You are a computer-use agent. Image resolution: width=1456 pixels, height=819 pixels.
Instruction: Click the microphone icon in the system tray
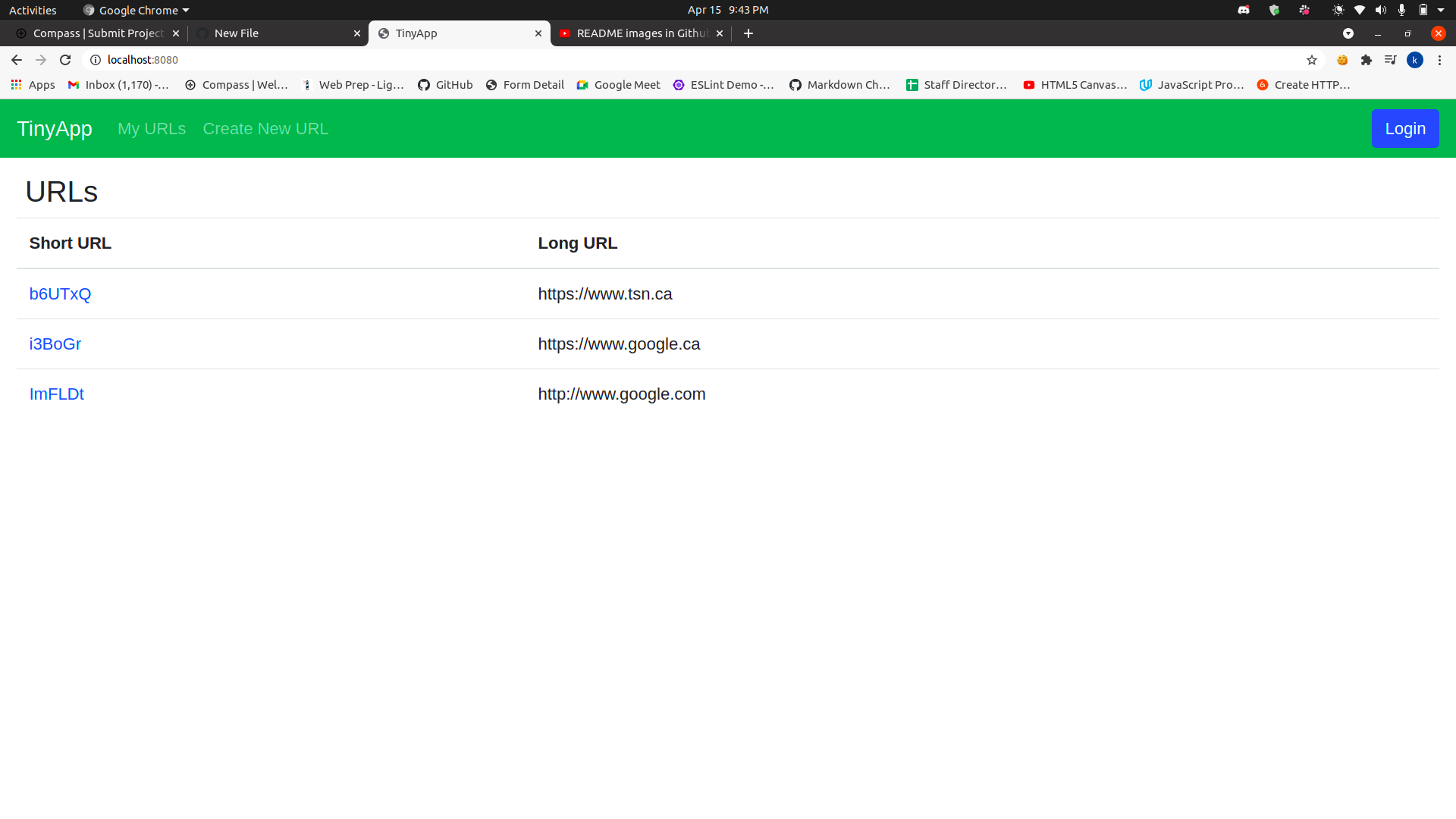pos(1401,10)
